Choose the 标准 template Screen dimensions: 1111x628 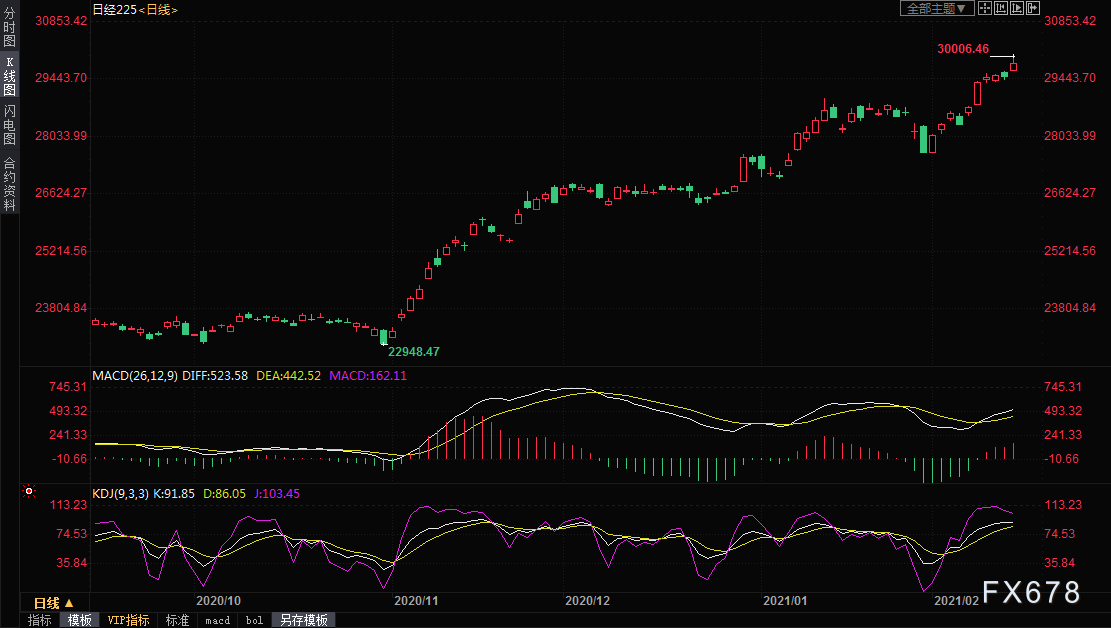177,620
